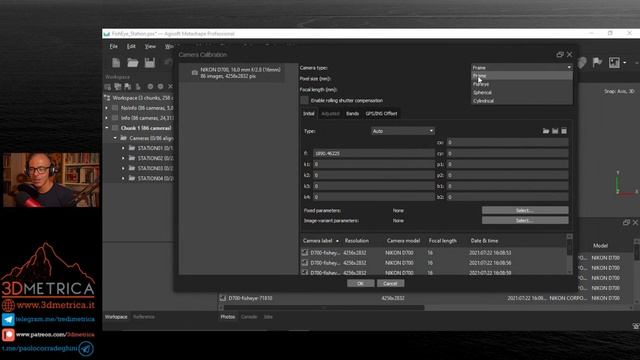Click the Disable Items round icon in Workspace toolbar
This screenshot has height=360, width=640.
coord(160,87)
